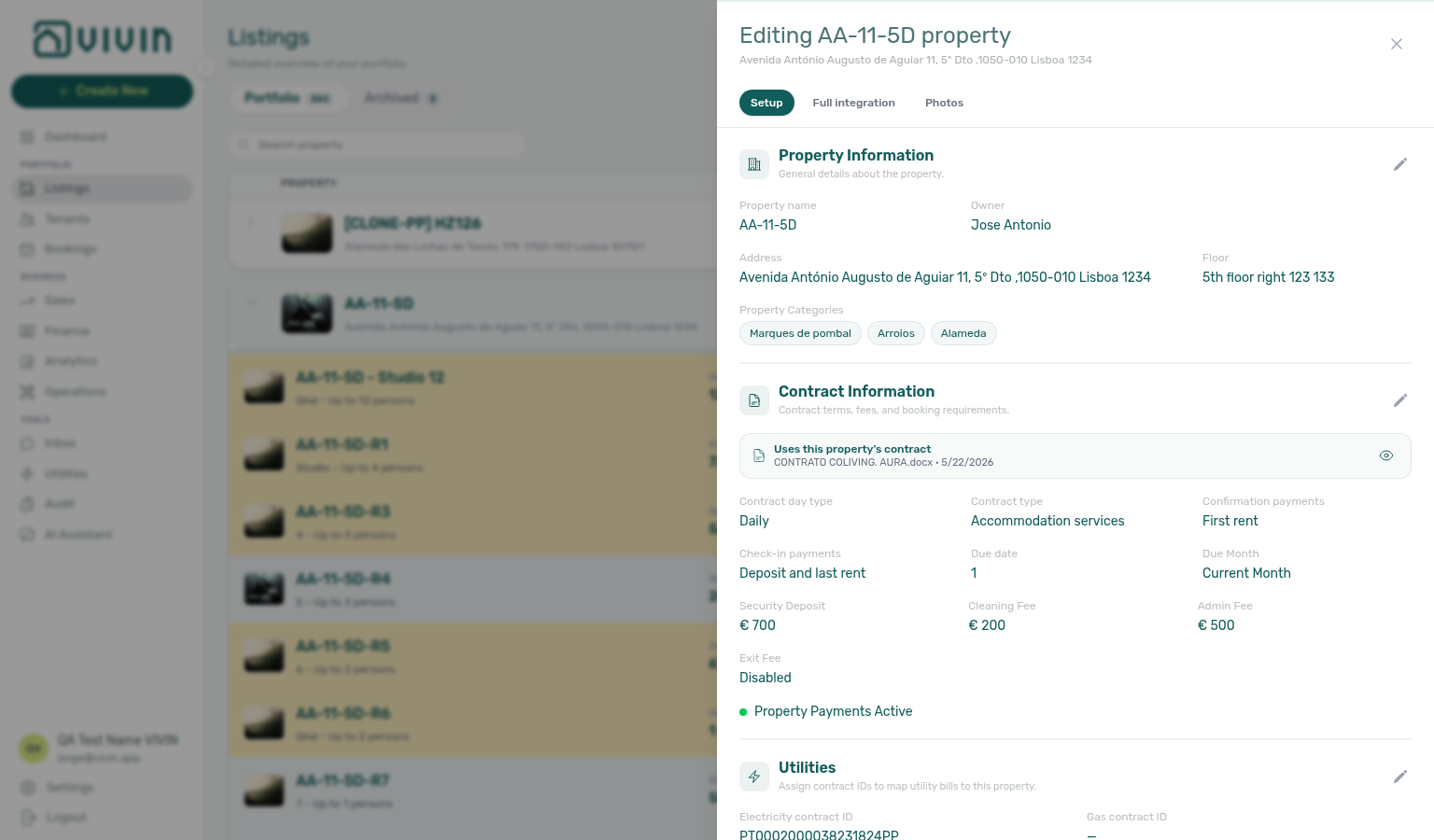Image resolution: width=1434 pixels, height=840 pixels.
Task: Open the Full integration tab
Action: 853,103
